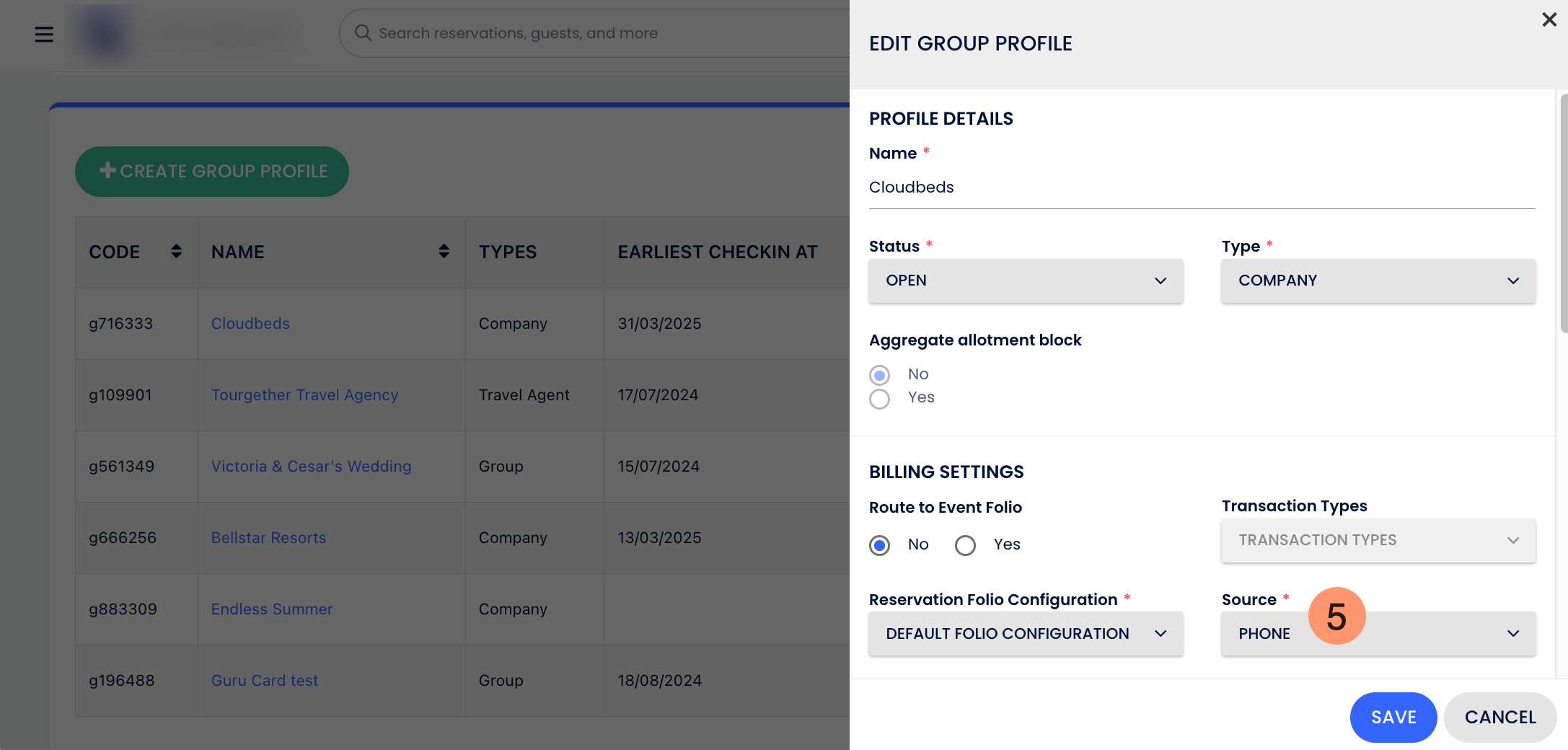Open the Tourgether Travel Agency link
Viewport: 1568px width, 750px height.
pyautogui.click(x=304, y=395)
